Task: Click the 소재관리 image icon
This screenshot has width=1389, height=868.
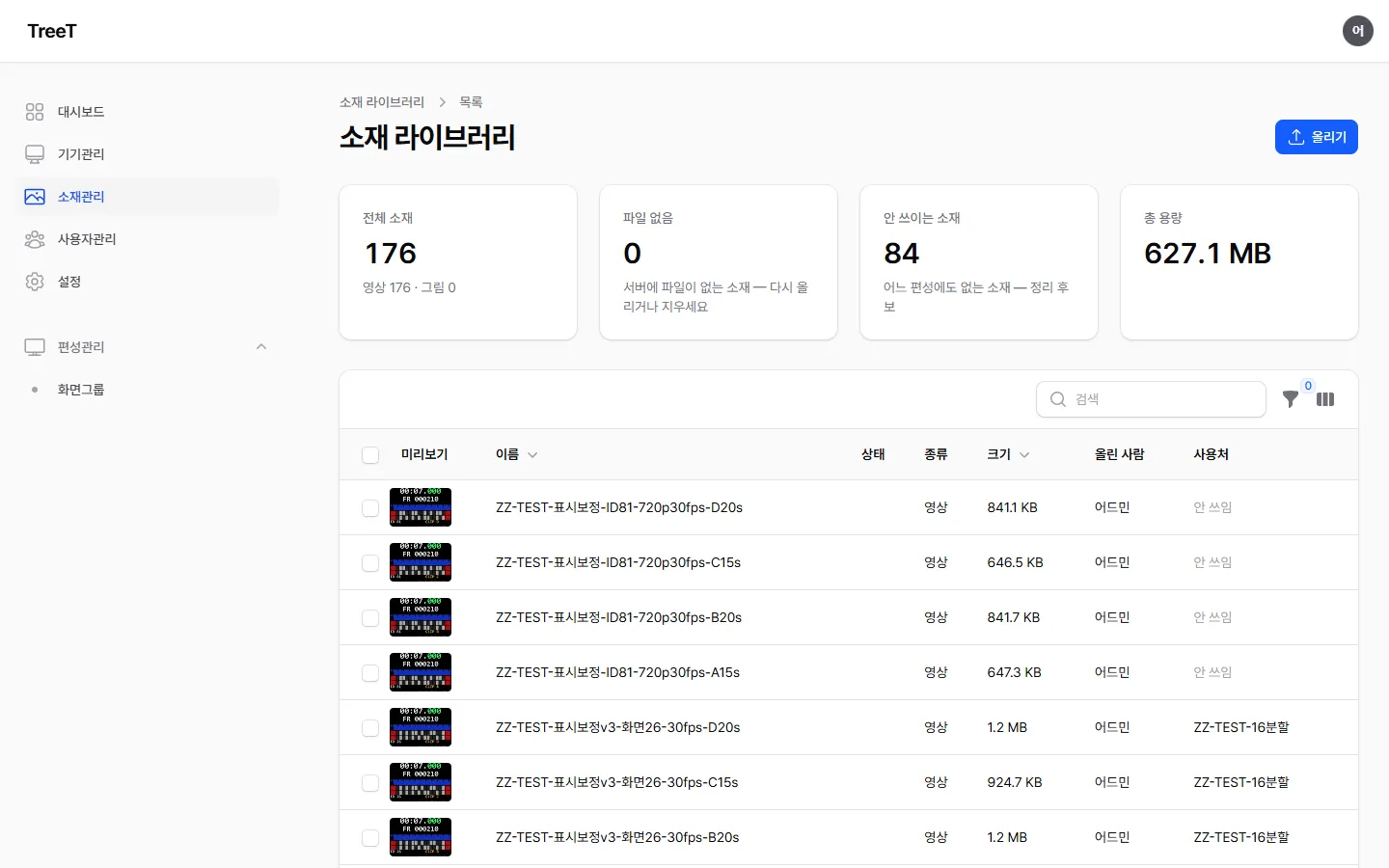Action: (35, 197)
